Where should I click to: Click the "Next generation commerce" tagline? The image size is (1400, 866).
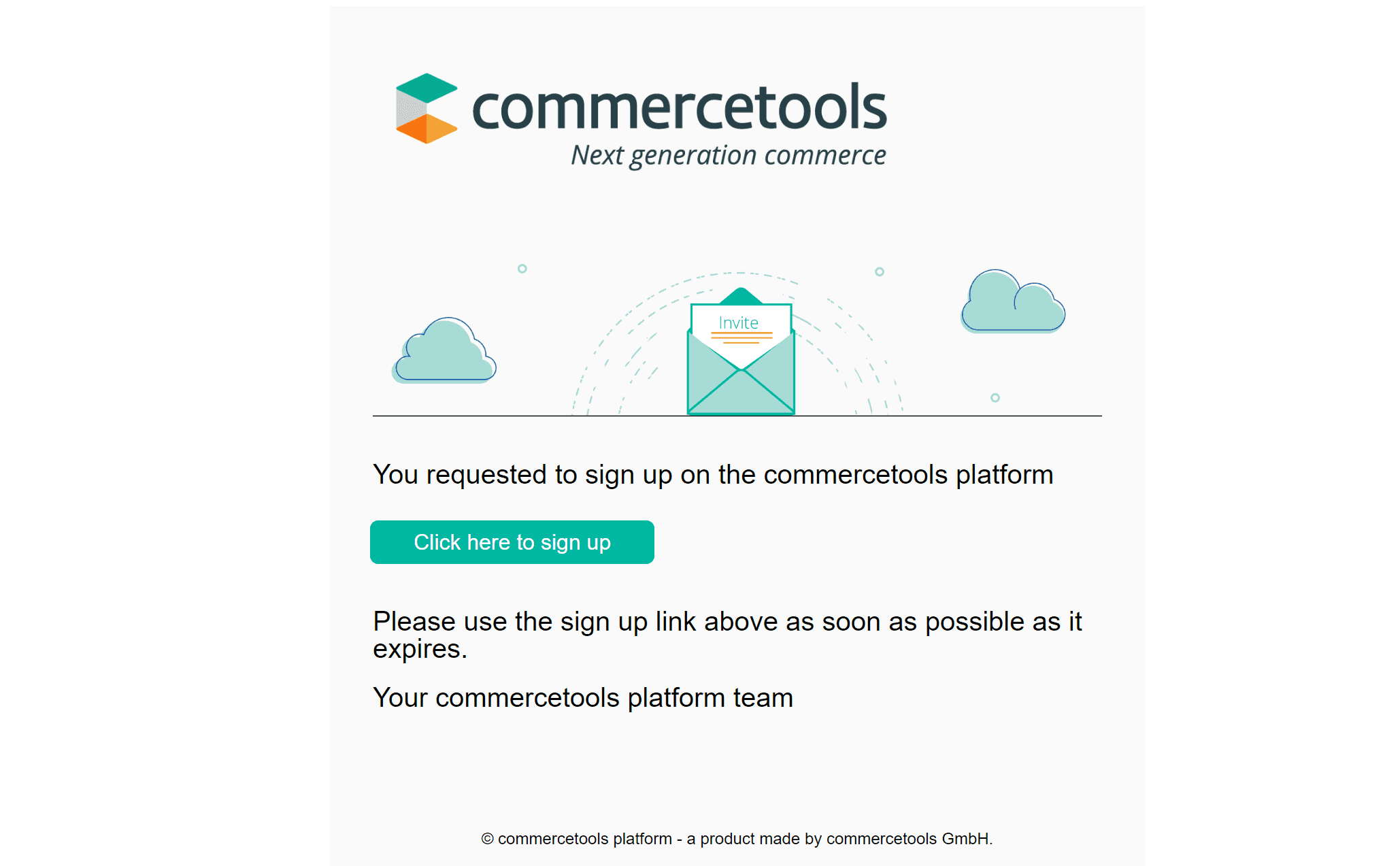coord(728,156)
